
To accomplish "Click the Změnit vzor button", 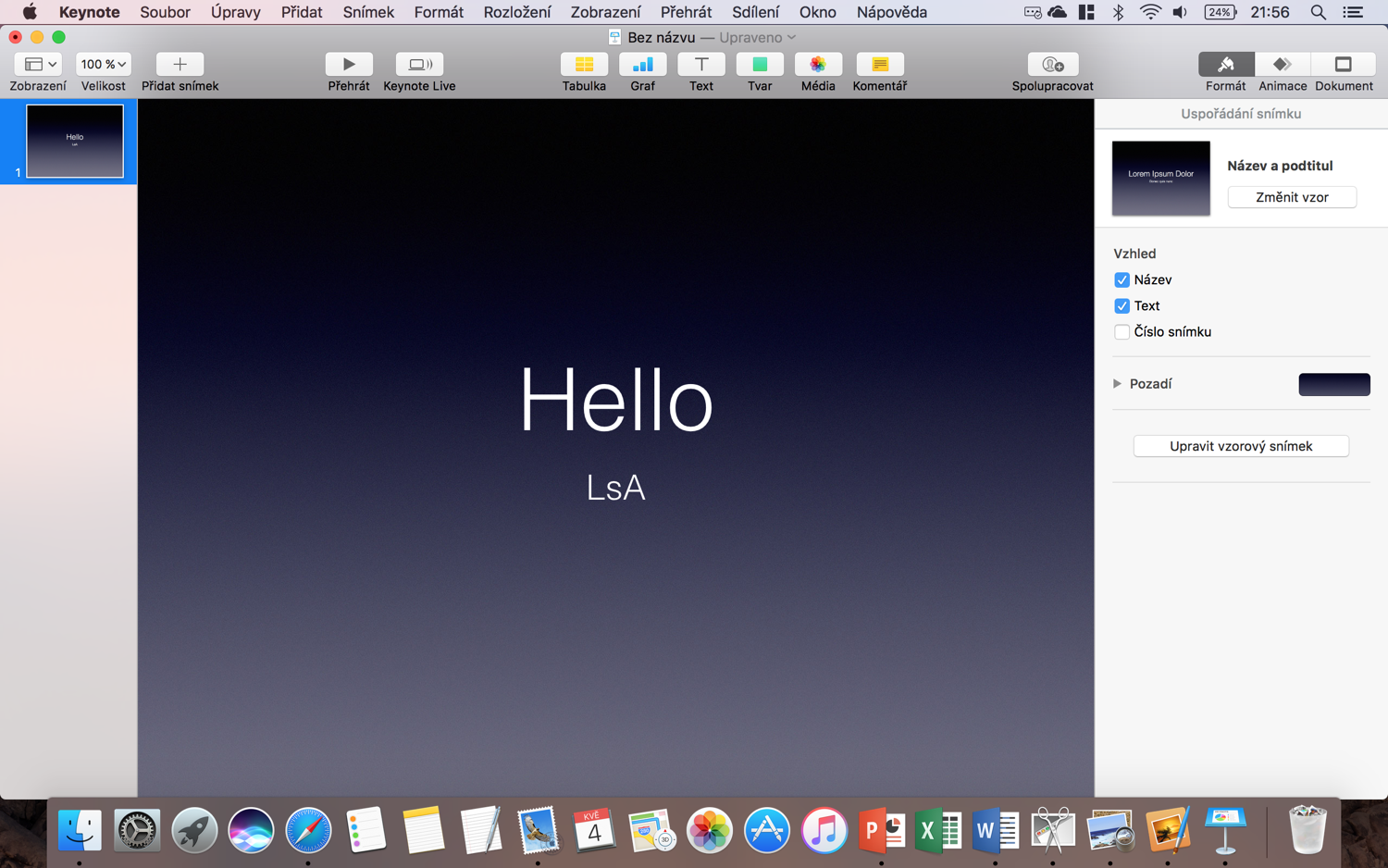I will click(x=1291, y=197).
